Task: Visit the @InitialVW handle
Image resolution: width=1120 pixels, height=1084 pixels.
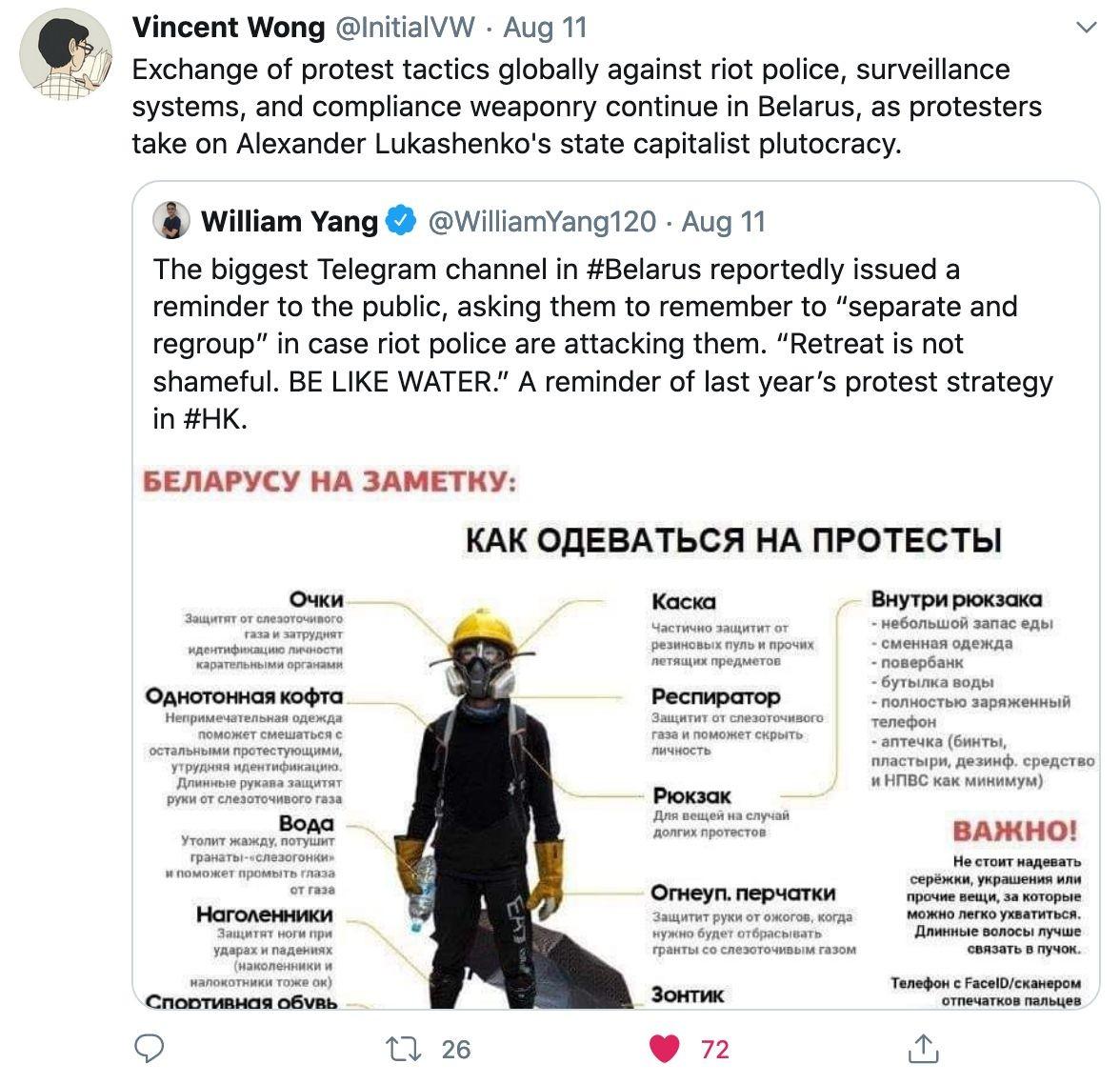Action: (405, 28)
